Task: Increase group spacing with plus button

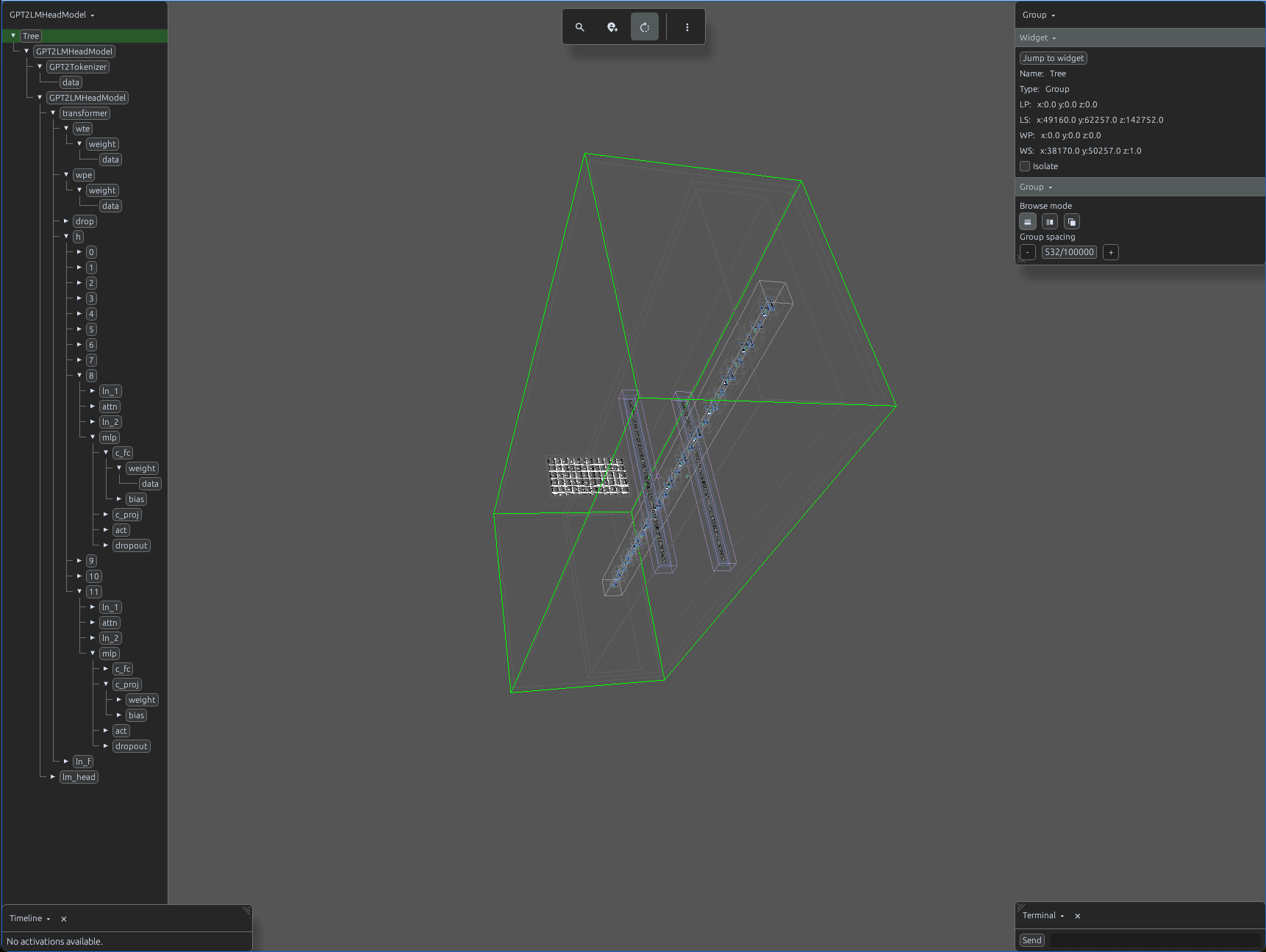Action: coord(1111,252)
